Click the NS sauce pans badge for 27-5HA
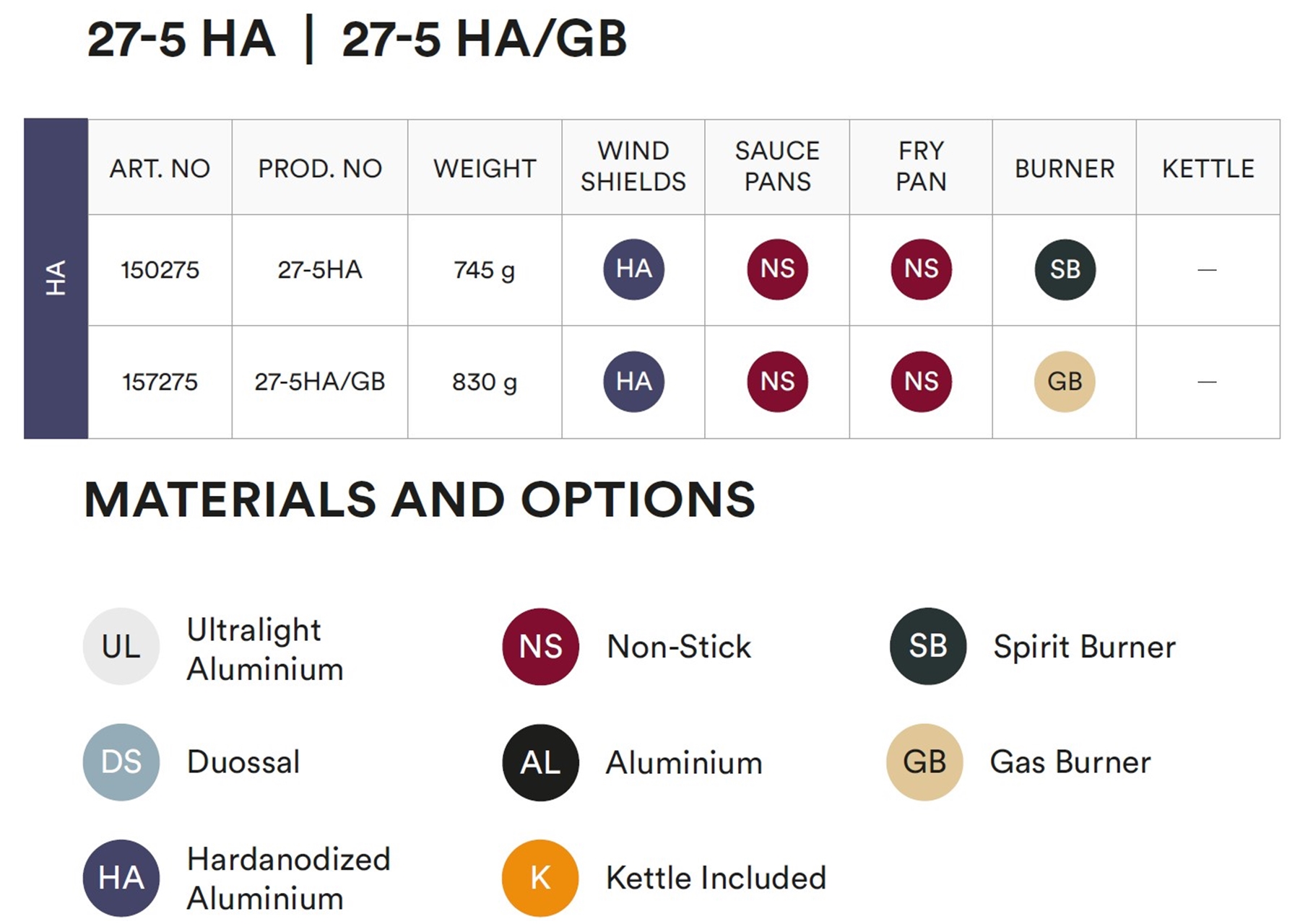Image resolution: width=1300 pixels, height=924 pixels. pos(777,269)
